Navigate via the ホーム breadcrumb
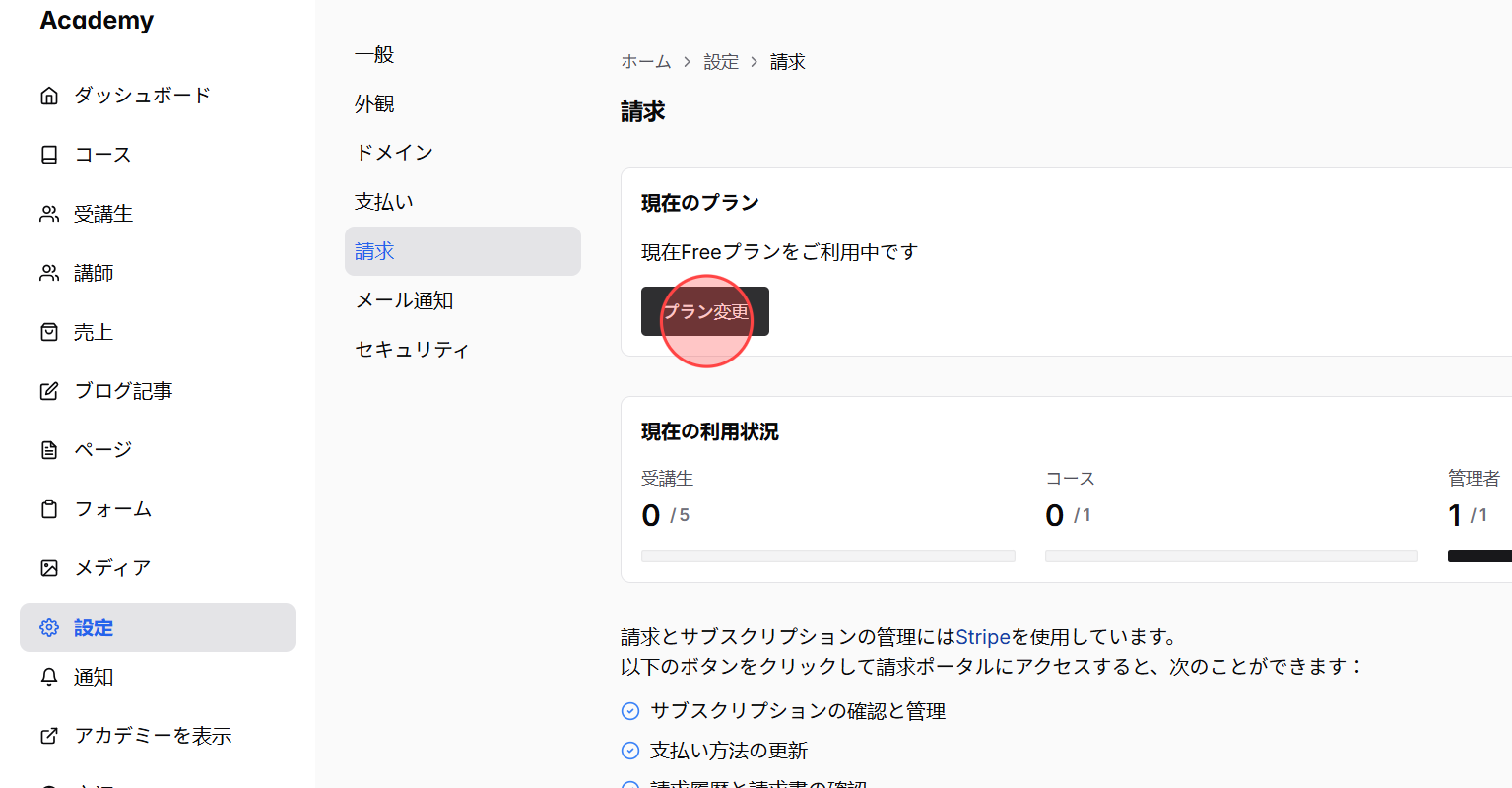1512x788 pixels. [x=645, y=61]
